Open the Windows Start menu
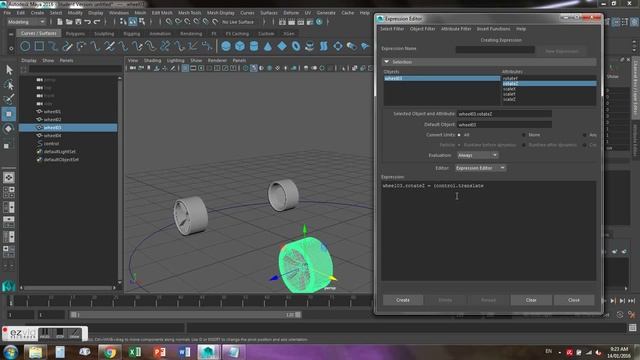 [11, 352]
